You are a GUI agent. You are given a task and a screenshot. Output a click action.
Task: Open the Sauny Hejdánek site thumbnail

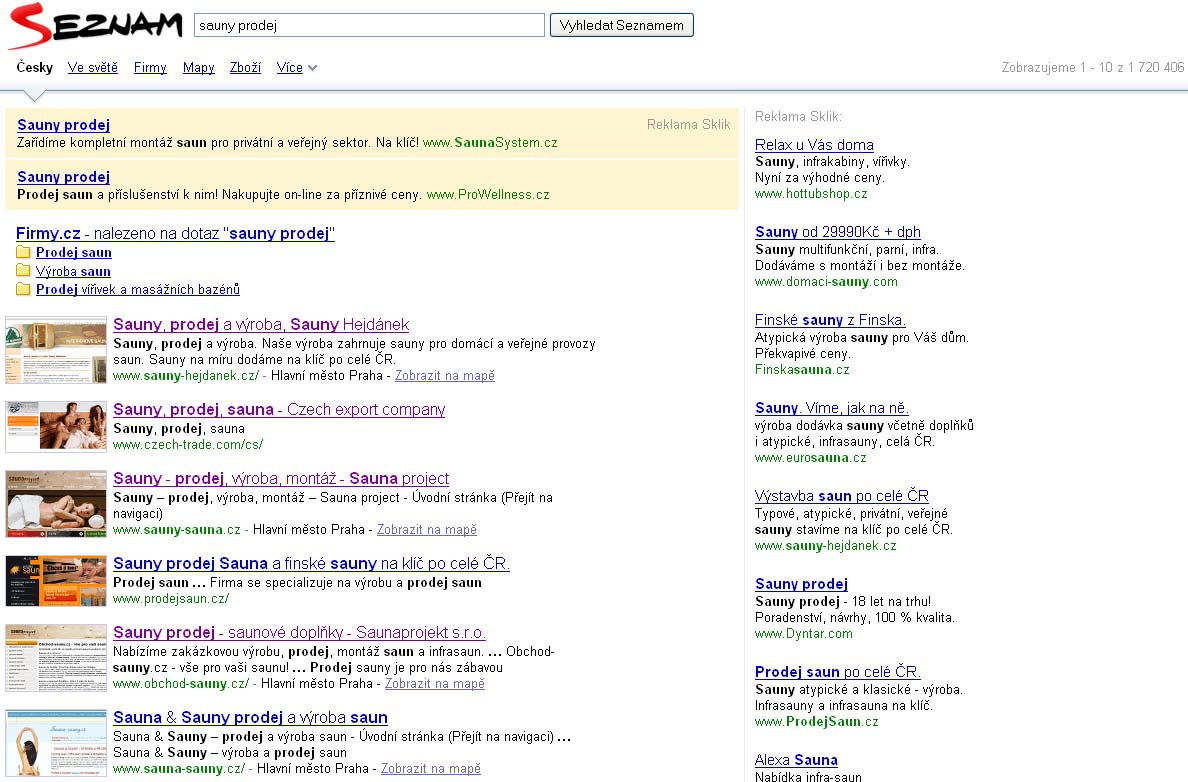tap(56, 350)
